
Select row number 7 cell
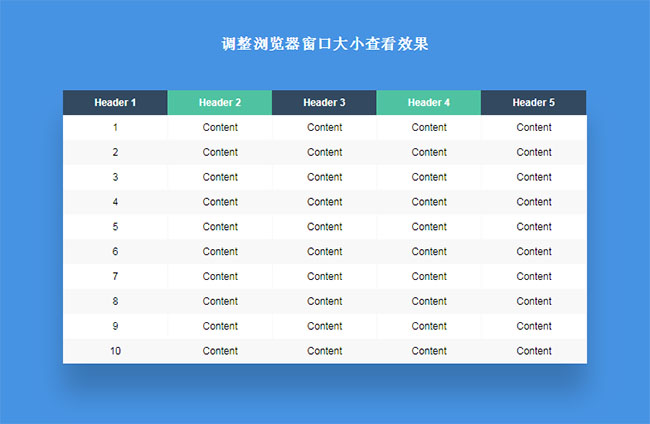(115, 276)
